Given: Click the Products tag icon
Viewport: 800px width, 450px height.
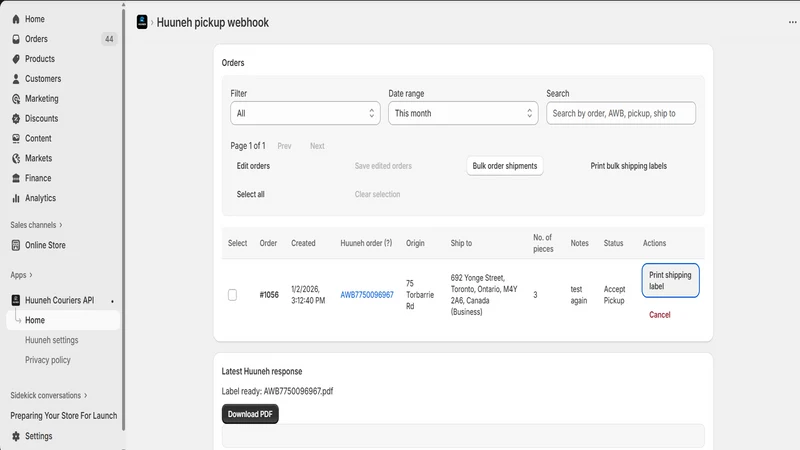Looking at the screenshot, I should [16, 59].
